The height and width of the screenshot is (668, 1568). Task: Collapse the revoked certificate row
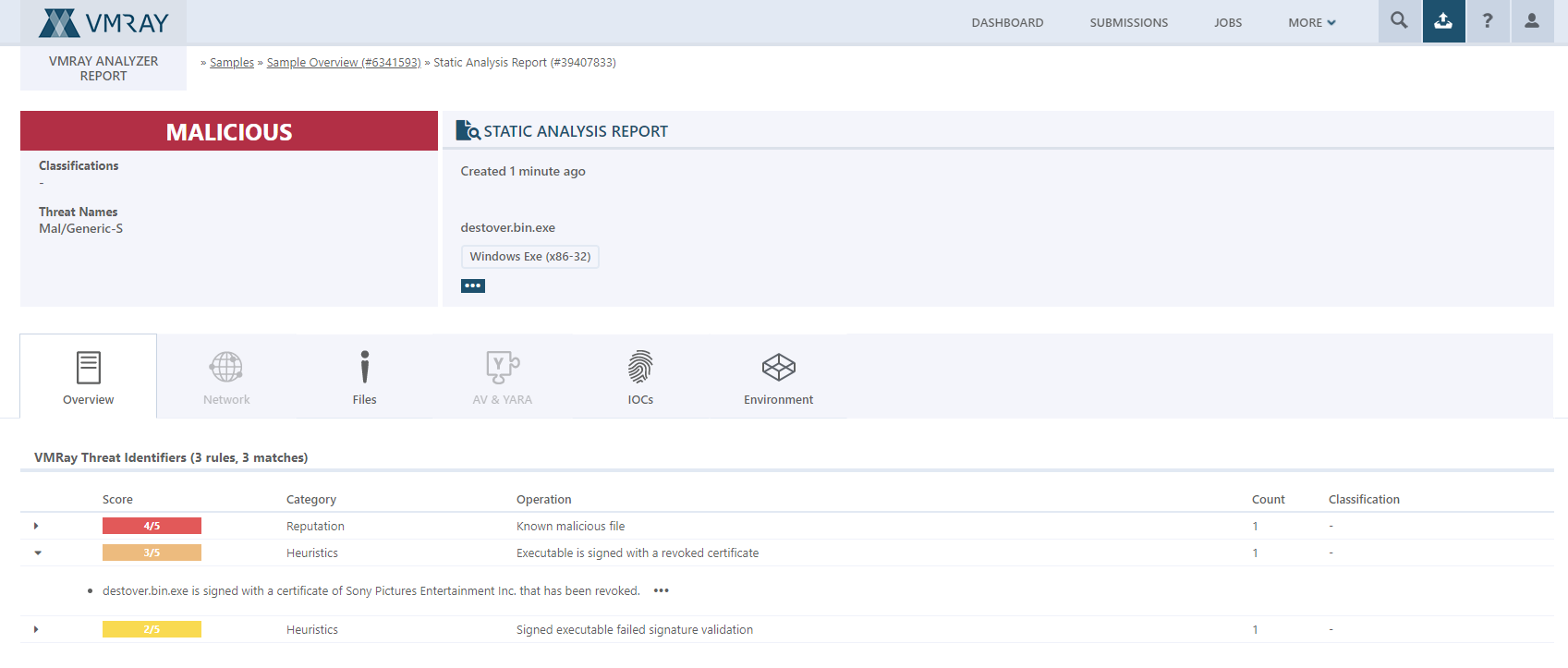pyautogui.click(x=38, y=553)
